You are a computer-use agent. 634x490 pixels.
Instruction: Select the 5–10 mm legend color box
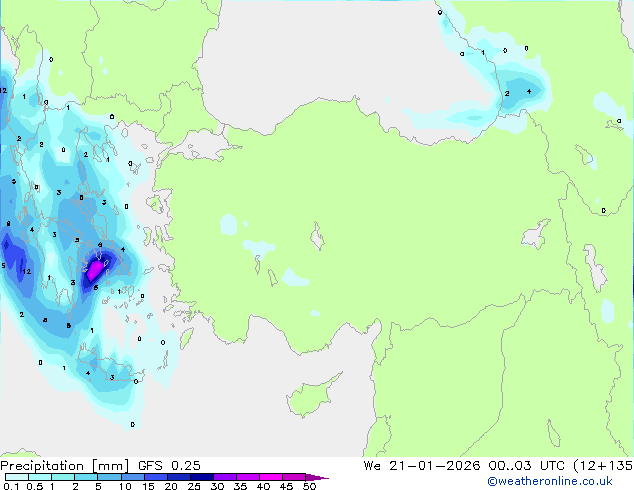pyautogui.click(x=109, y=477)
